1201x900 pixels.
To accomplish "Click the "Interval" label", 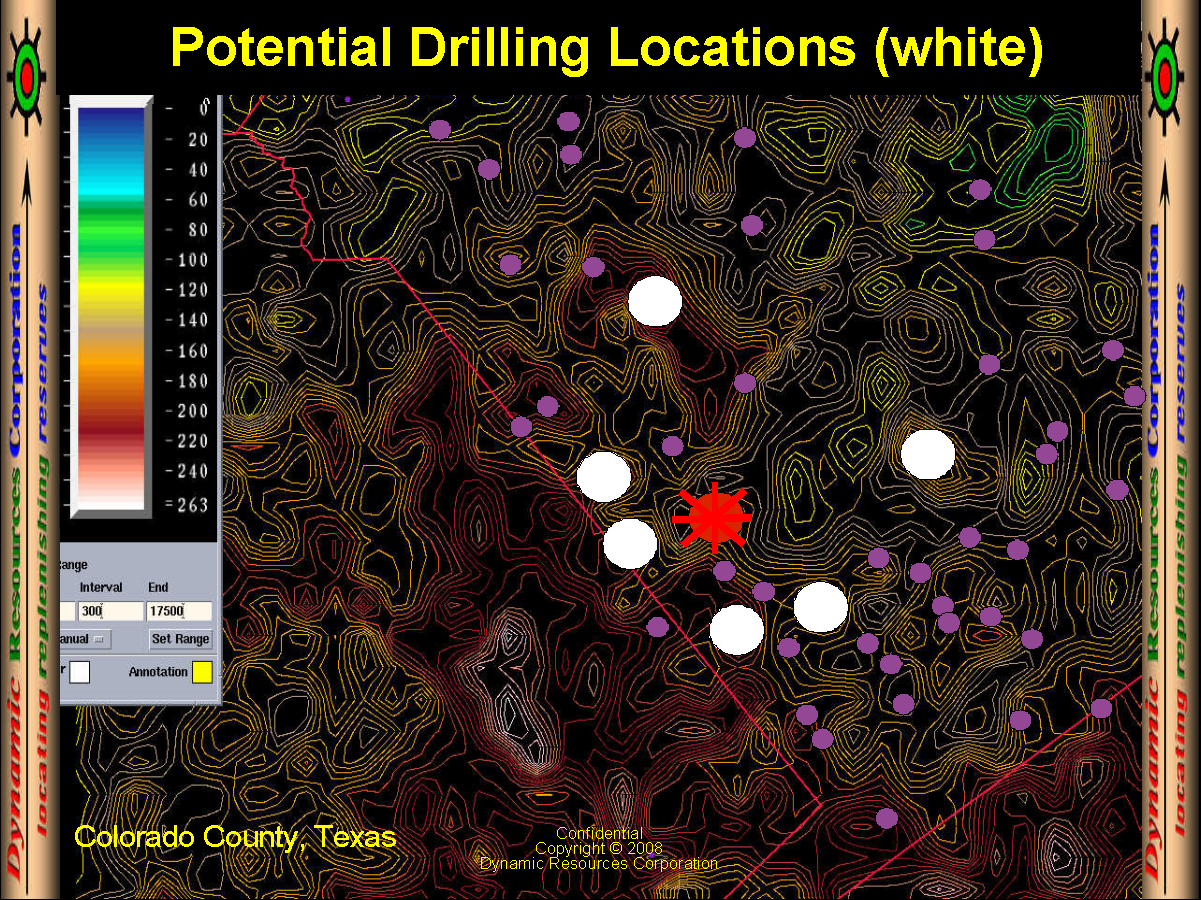I will coord(101,587).
